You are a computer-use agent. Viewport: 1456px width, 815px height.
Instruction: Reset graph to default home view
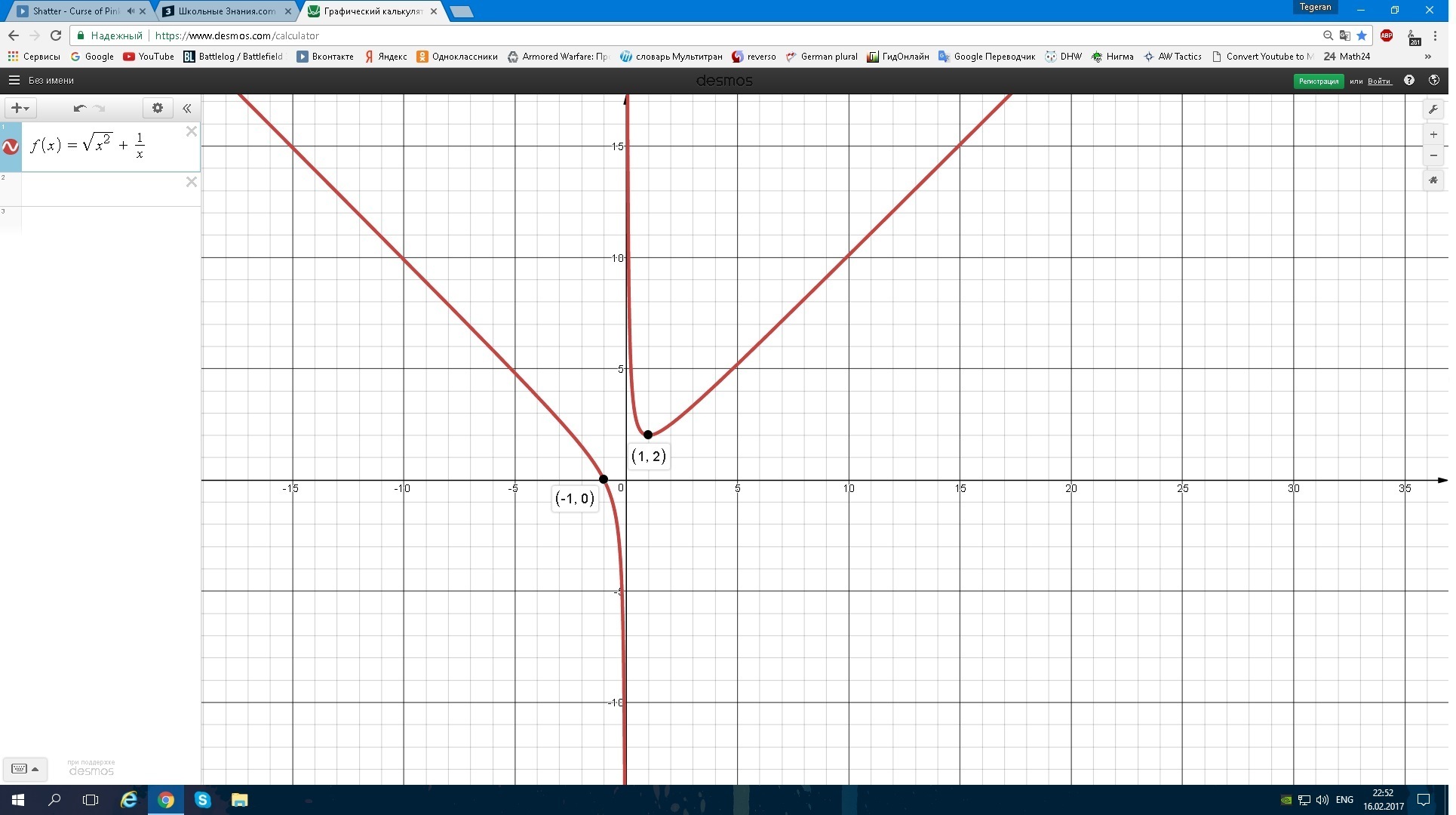(x=1433, y=180)
